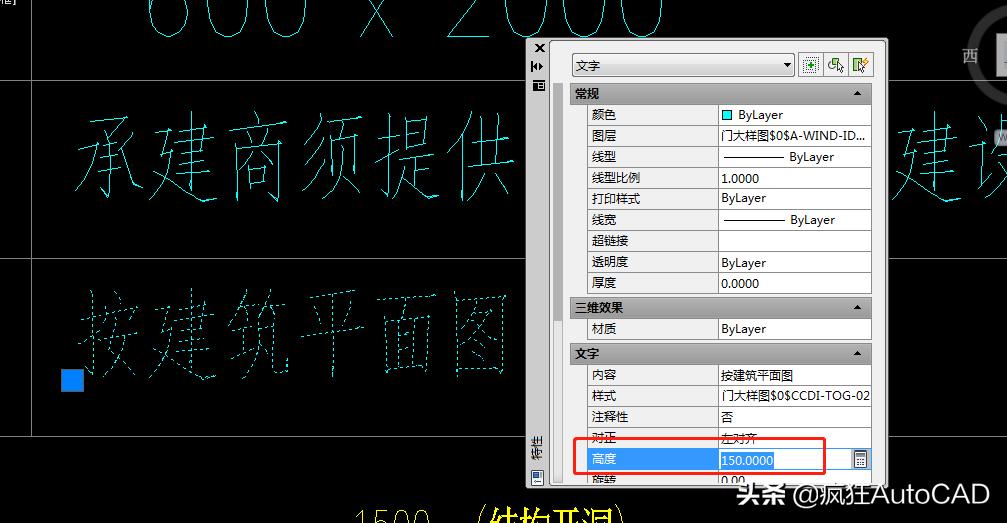
Task: Click the 内容 property label
Action: (604, 375)
